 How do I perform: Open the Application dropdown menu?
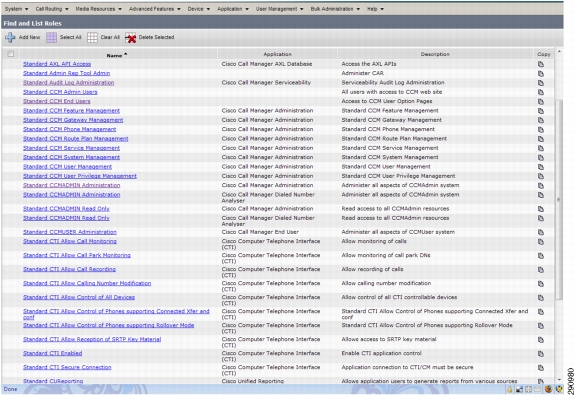click(233, 9)
